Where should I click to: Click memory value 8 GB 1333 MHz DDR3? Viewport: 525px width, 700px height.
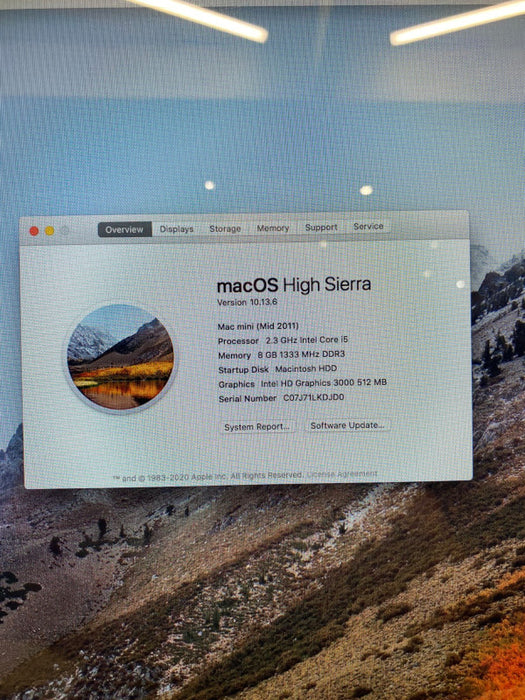coord(301,354)
